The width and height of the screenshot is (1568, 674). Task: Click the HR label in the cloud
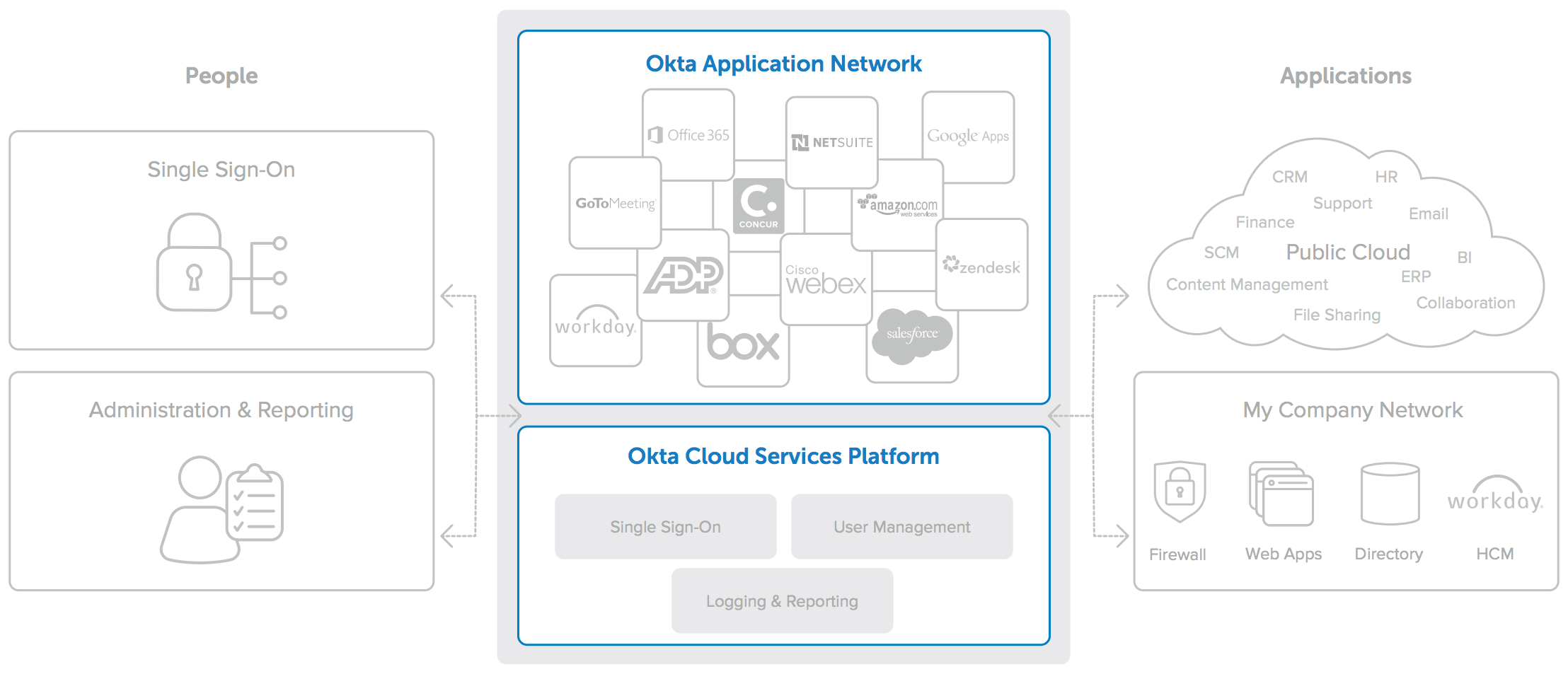pyautogui.click(x=1387, y=177)
